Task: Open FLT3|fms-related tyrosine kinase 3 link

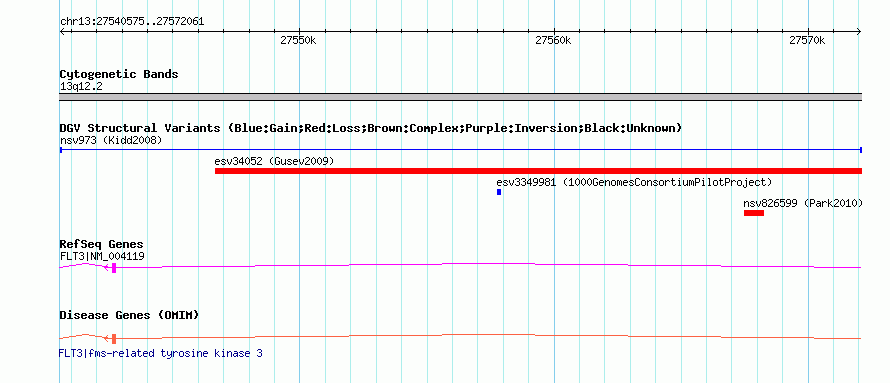Action: tap(161, 353)
